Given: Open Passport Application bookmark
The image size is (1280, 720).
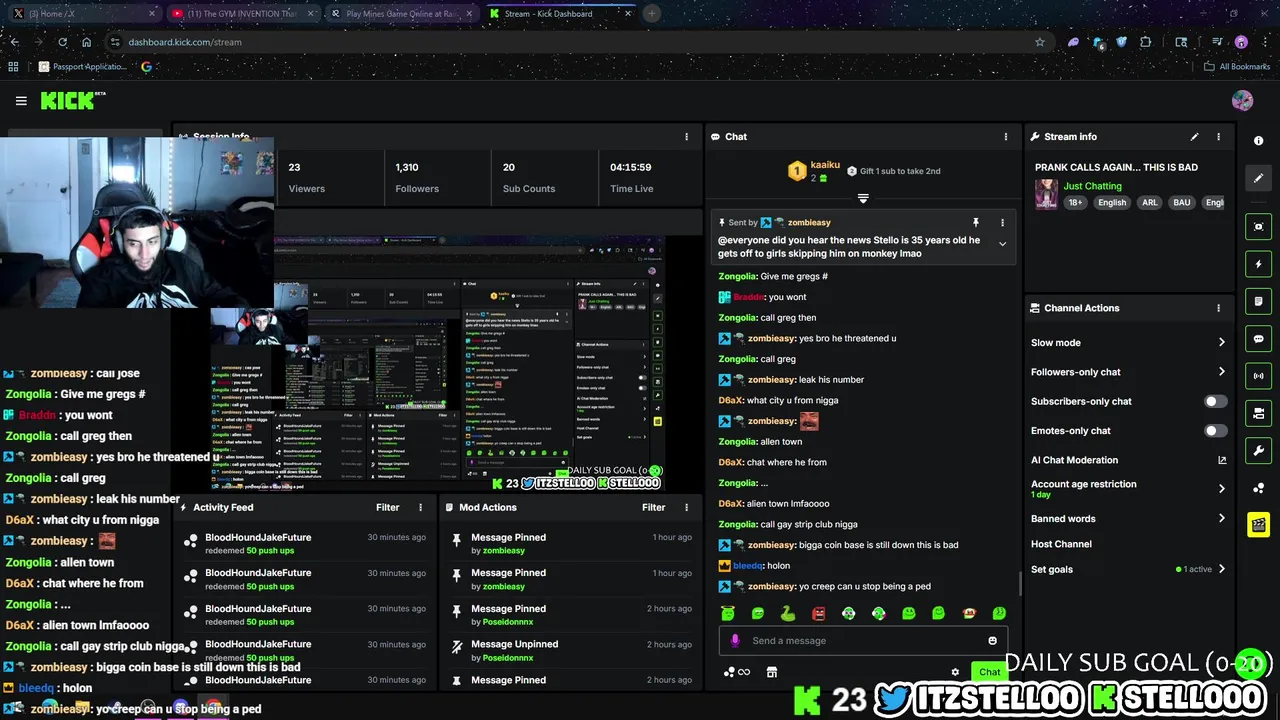Looking at the screenshot, I should pyautogui.click(x=82, y=67).
